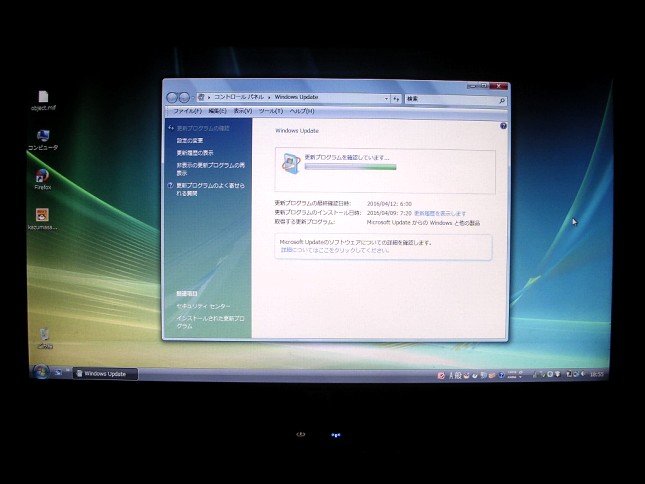
Task: Click Windows Update breadcrumb in address bar
Action: tap(296, 97)
